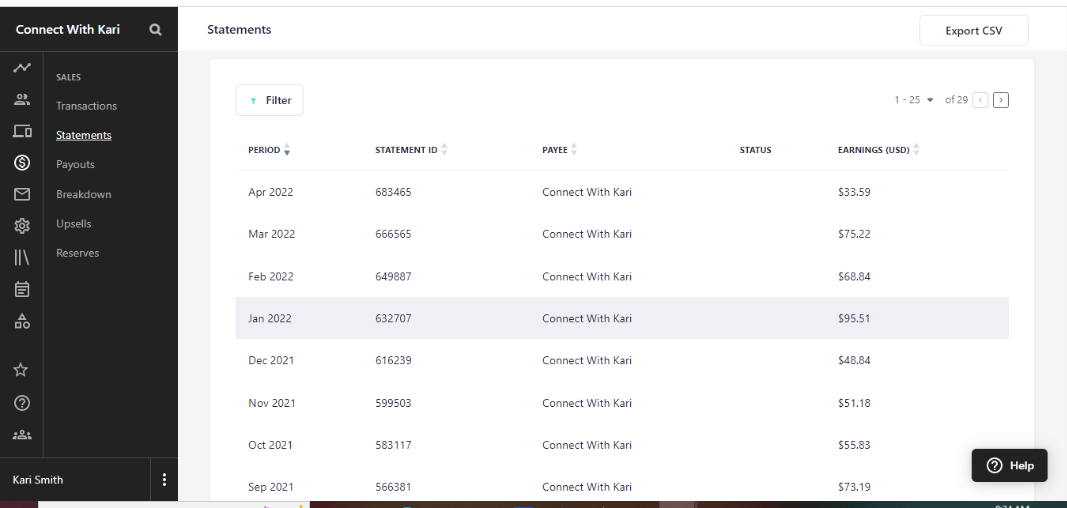Viewport: 1067px width, 508px height.
Task: Click statement ID 683465
Action: point(393,192)
